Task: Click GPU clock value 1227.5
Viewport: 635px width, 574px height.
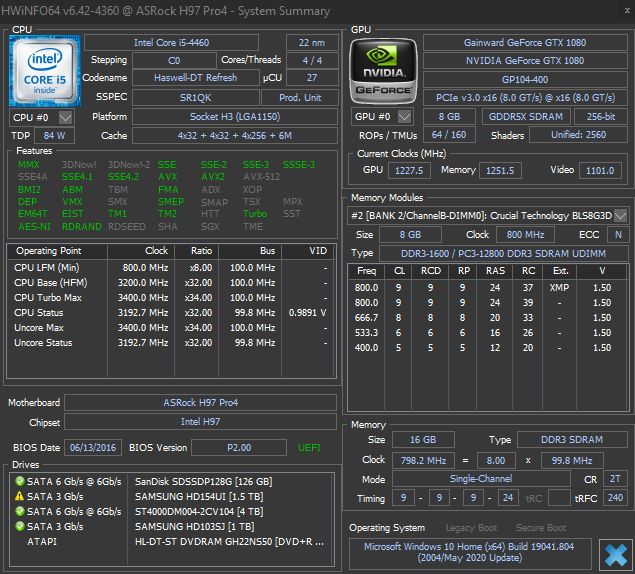Action: coord(409,171)
